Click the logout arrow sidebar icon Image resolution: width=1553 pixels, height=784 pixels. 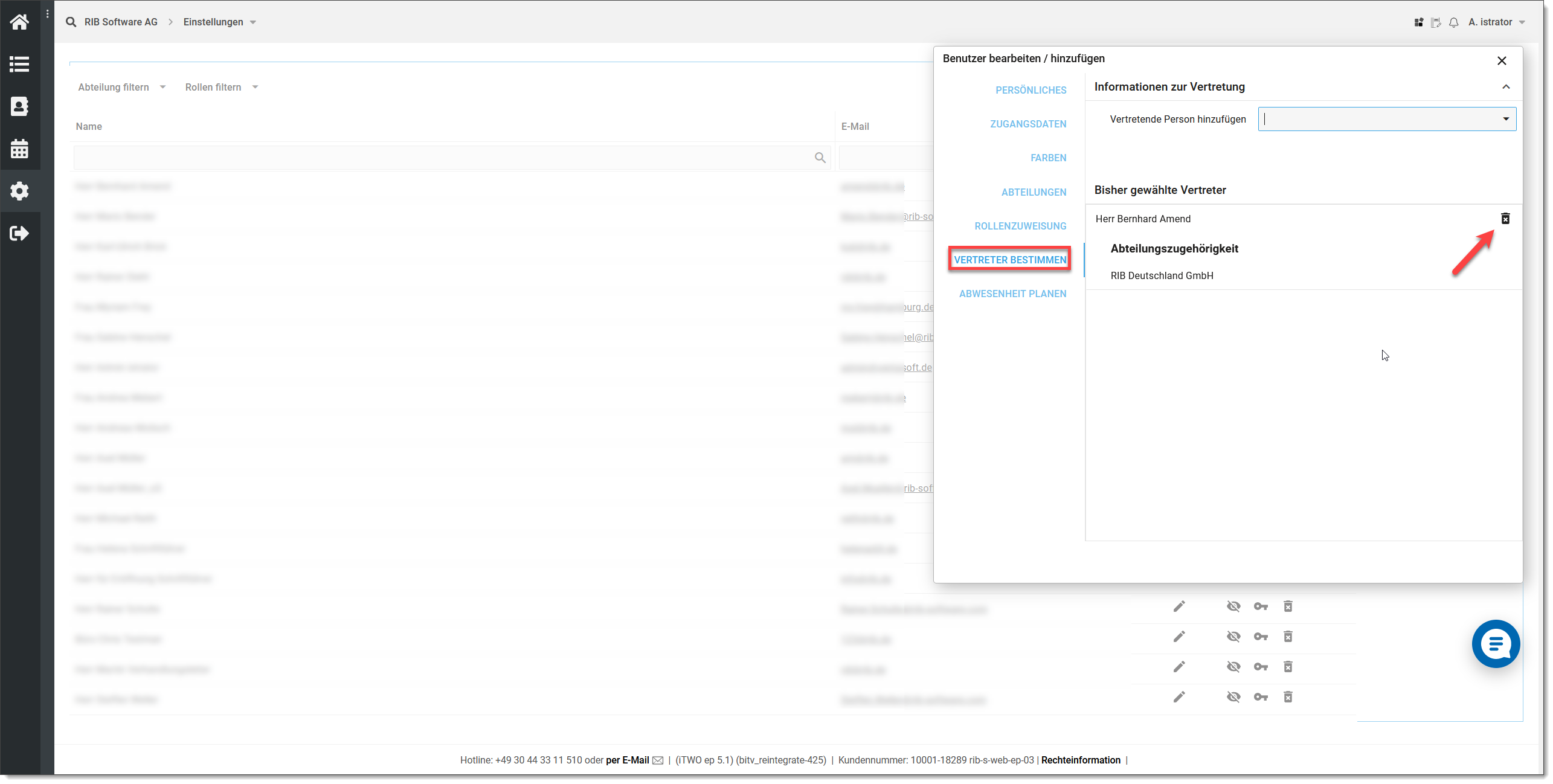[x=19, y=233]
